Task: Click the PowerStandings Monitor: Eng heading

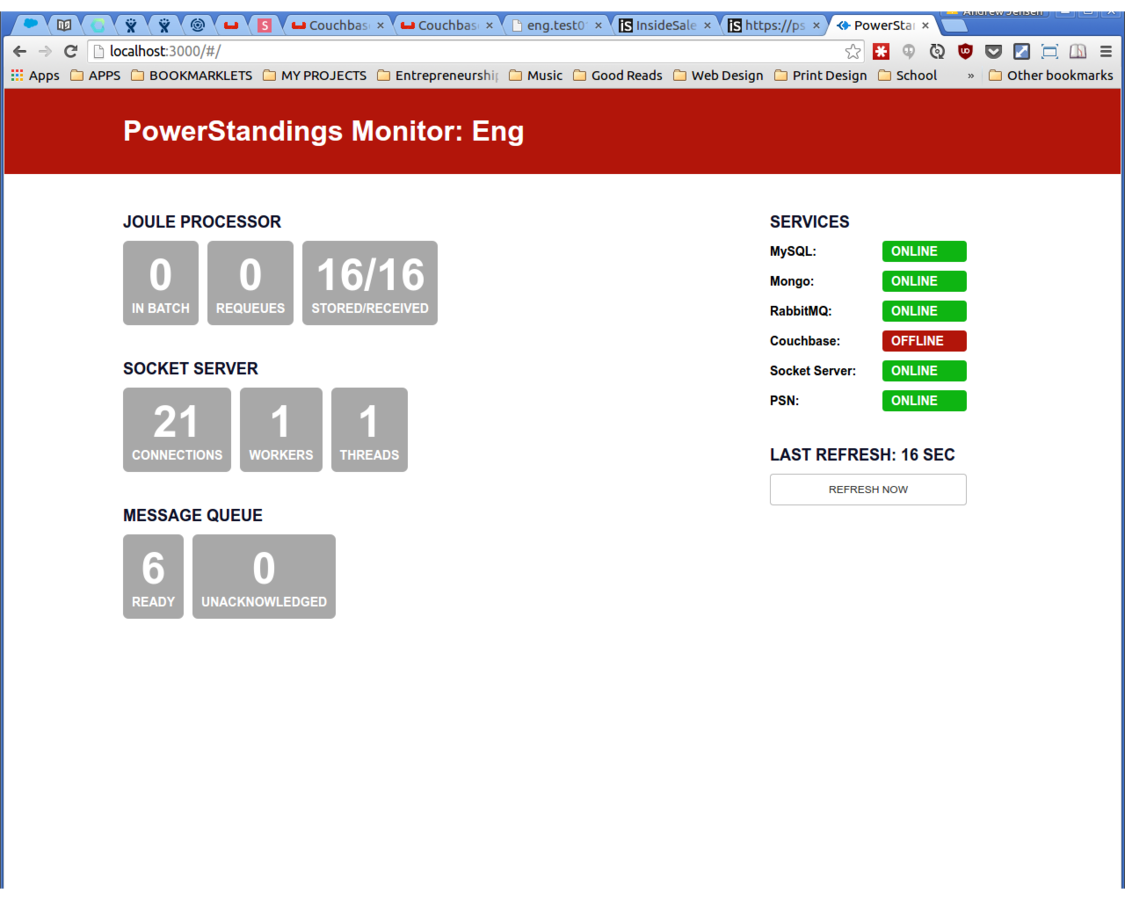Action: [x=324, y=131]
